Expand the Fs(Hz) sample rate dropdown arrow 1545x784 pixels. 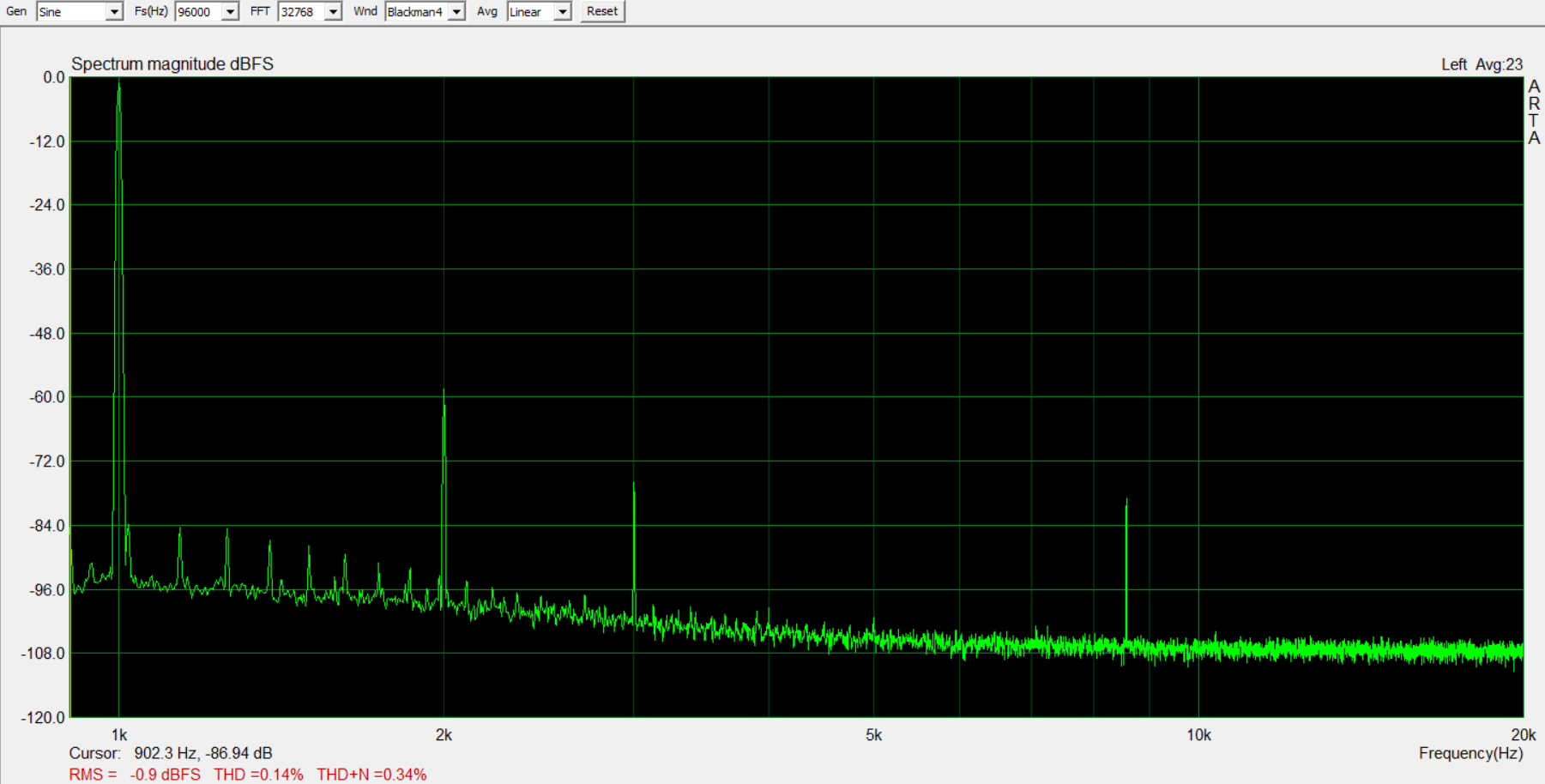230,12
